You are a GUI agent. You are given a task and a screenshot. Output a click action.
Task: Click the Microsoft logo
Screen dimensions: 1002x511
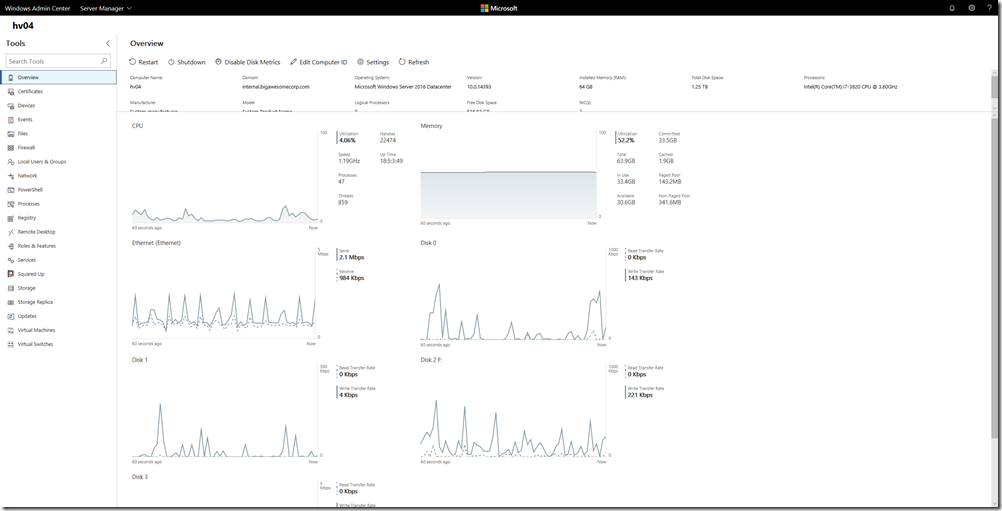click(x=499, y=8)
